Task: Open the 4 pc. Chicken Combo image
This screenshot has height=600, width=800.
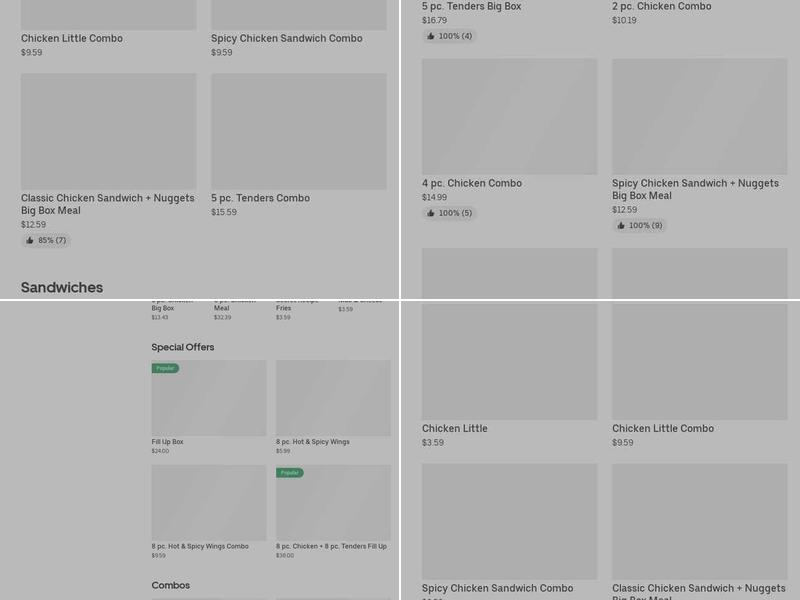Action: point(509,116)
